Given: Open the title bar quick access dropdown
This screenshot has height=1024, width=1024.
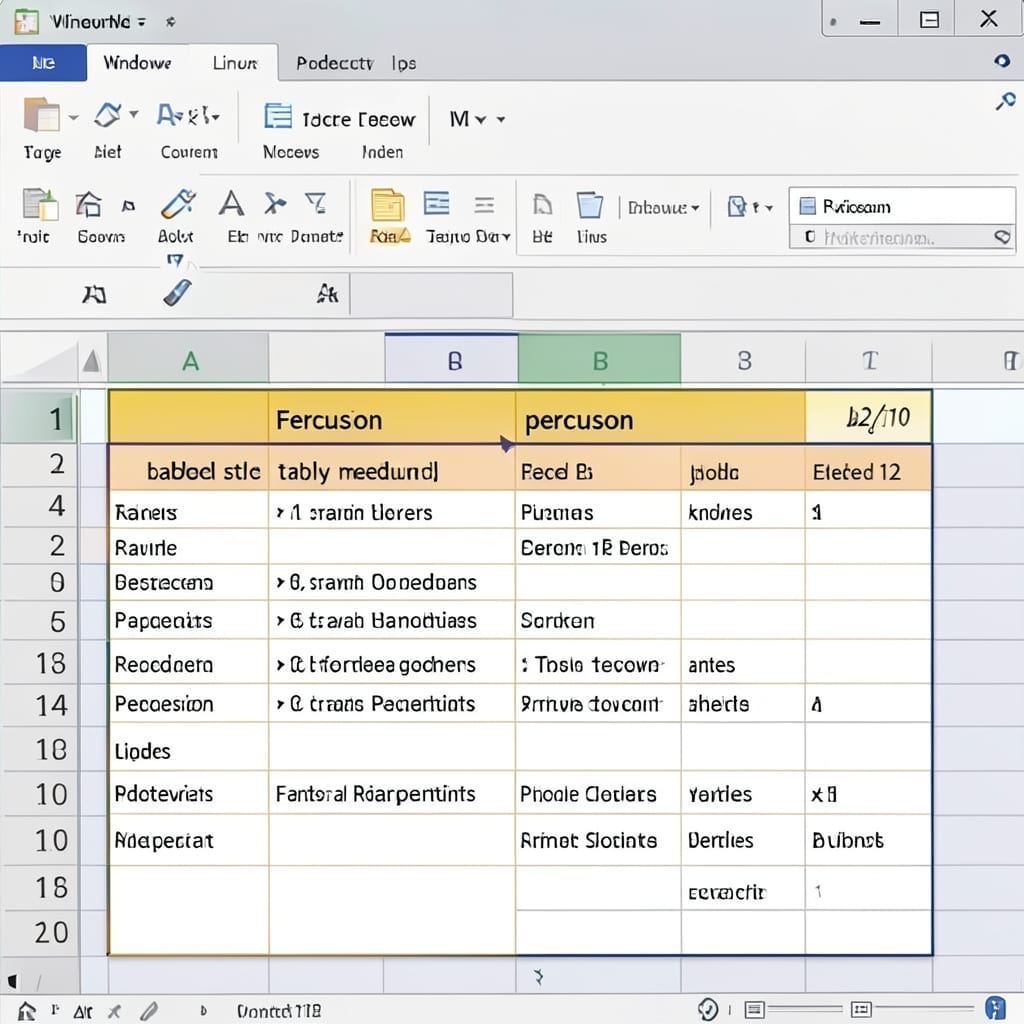Looking at the screenshot, I should (x=141, y=22).
